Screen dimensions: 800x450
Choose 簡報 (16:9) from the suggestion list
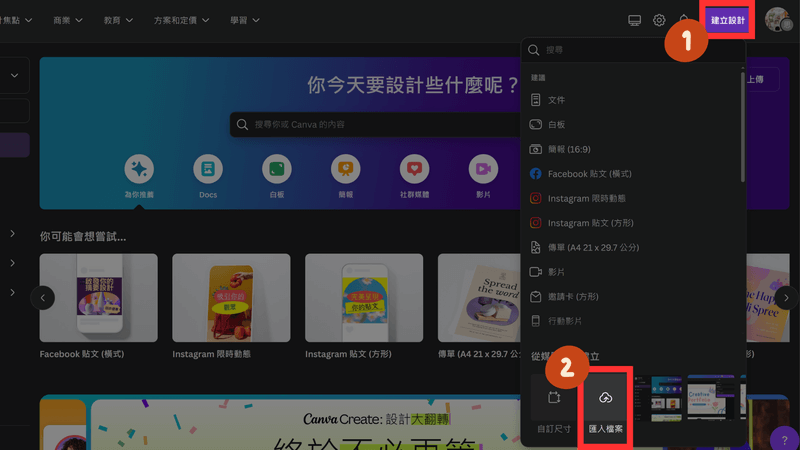pyautogui.click(x=570, y=149)
